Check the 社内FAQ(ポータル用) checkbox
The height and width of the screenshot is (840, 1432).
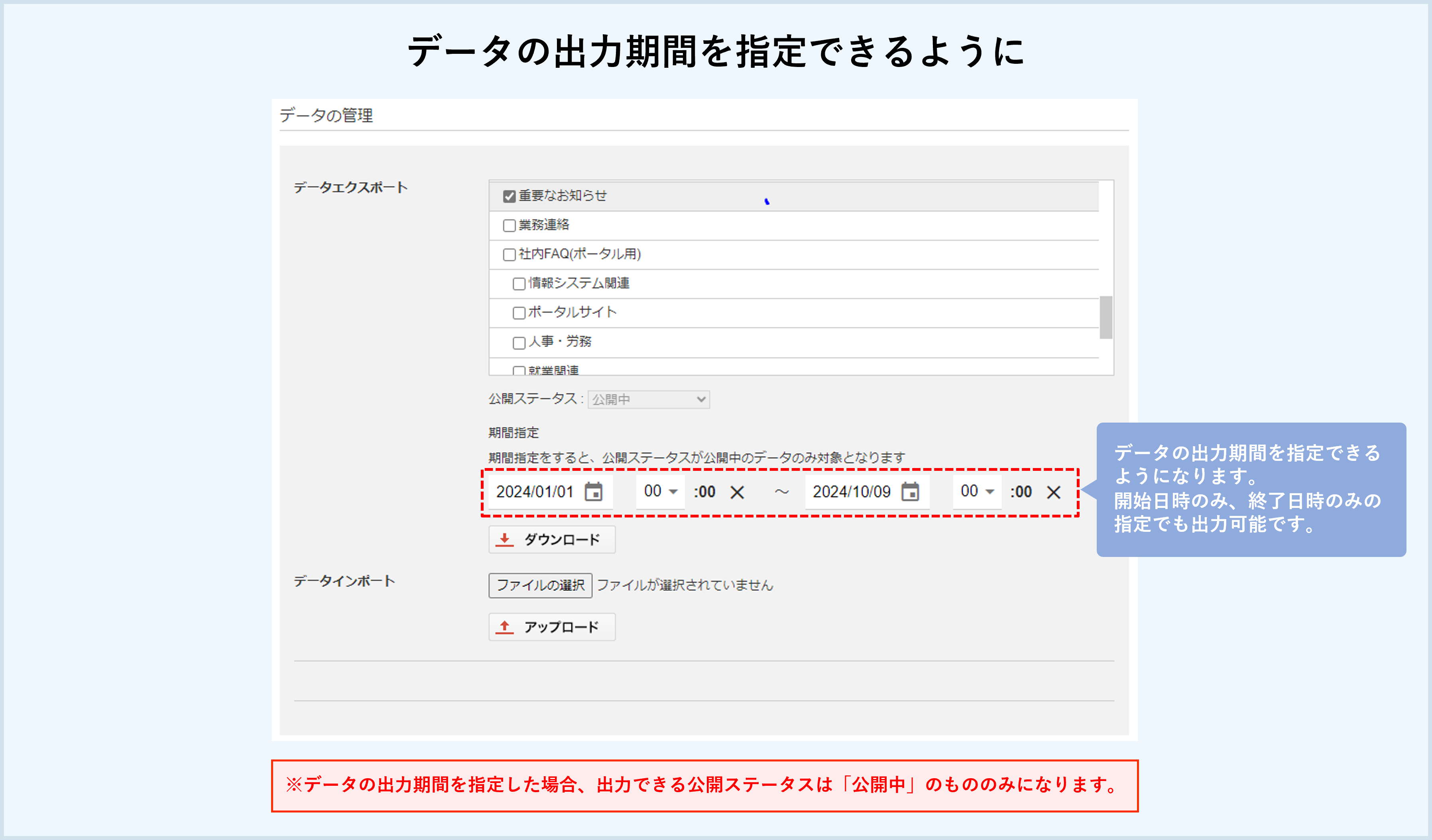point(509,255)
